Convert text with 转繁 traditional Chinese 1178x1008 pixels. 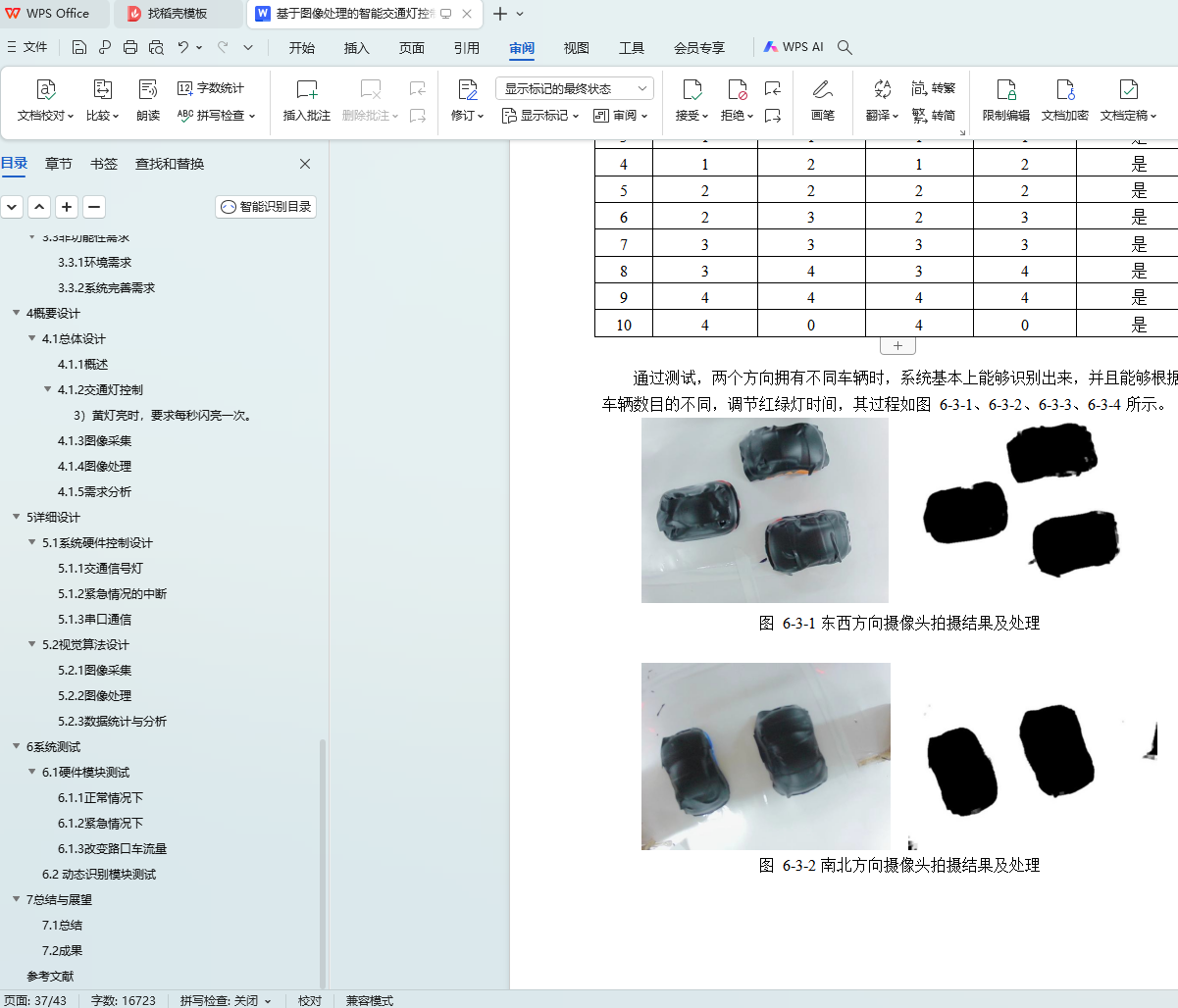coord(933,88)
